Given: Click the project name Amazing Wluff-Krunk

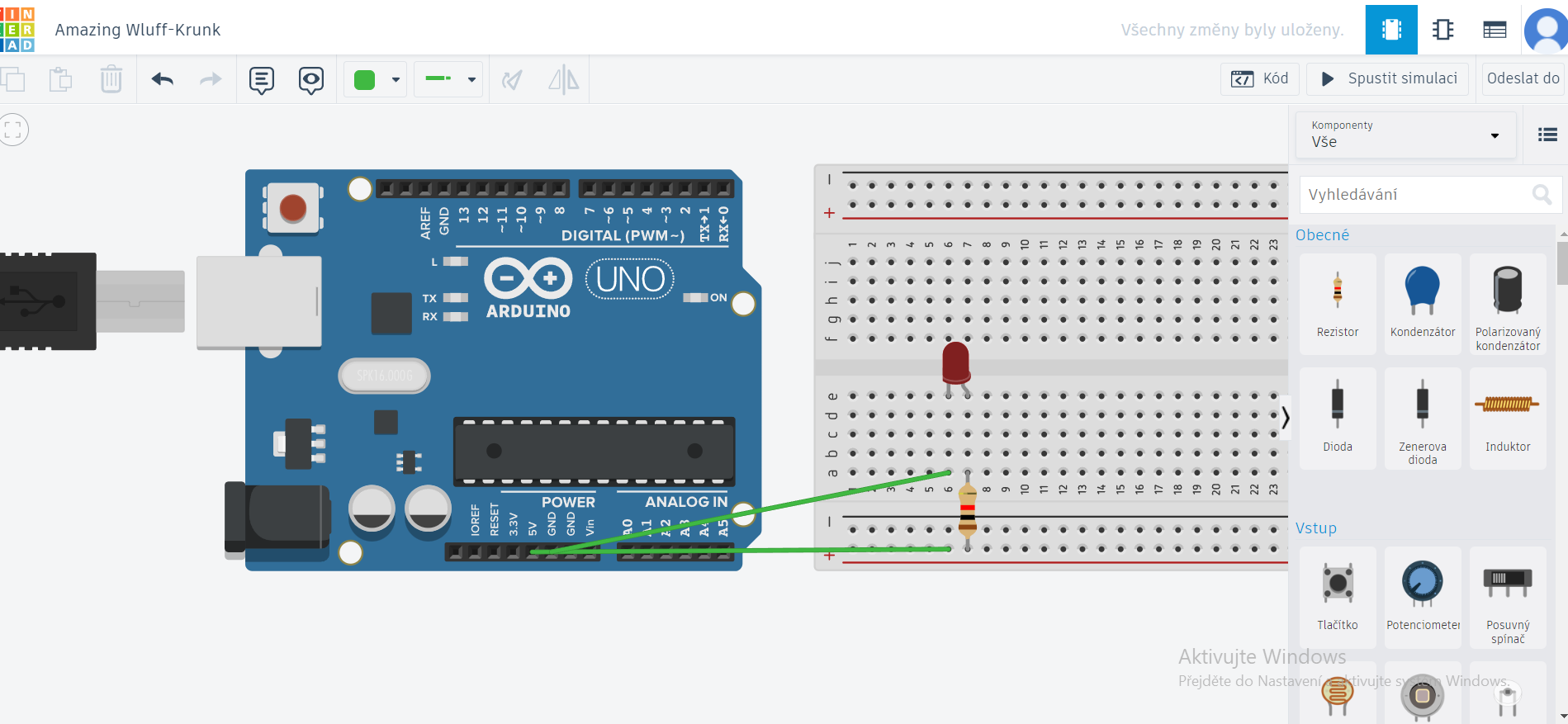Looking at the screenshot, I should (138, 30).
